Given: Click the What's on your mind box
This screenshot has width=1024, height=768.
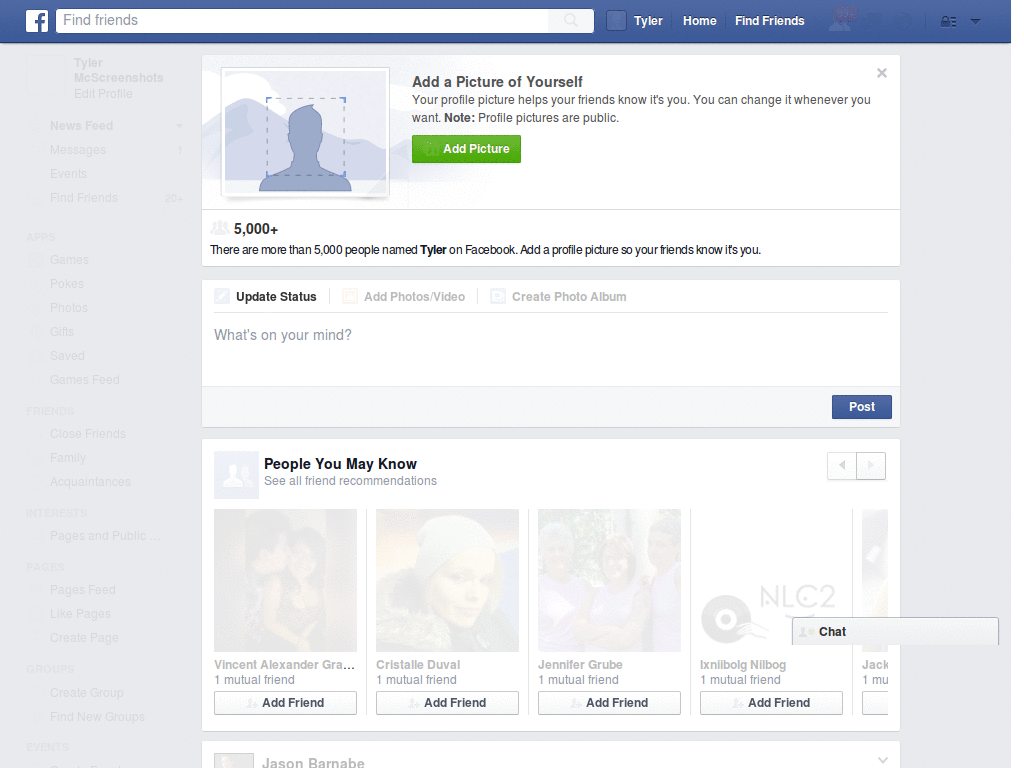Looking at the screenshot, I should click(551, 349).
